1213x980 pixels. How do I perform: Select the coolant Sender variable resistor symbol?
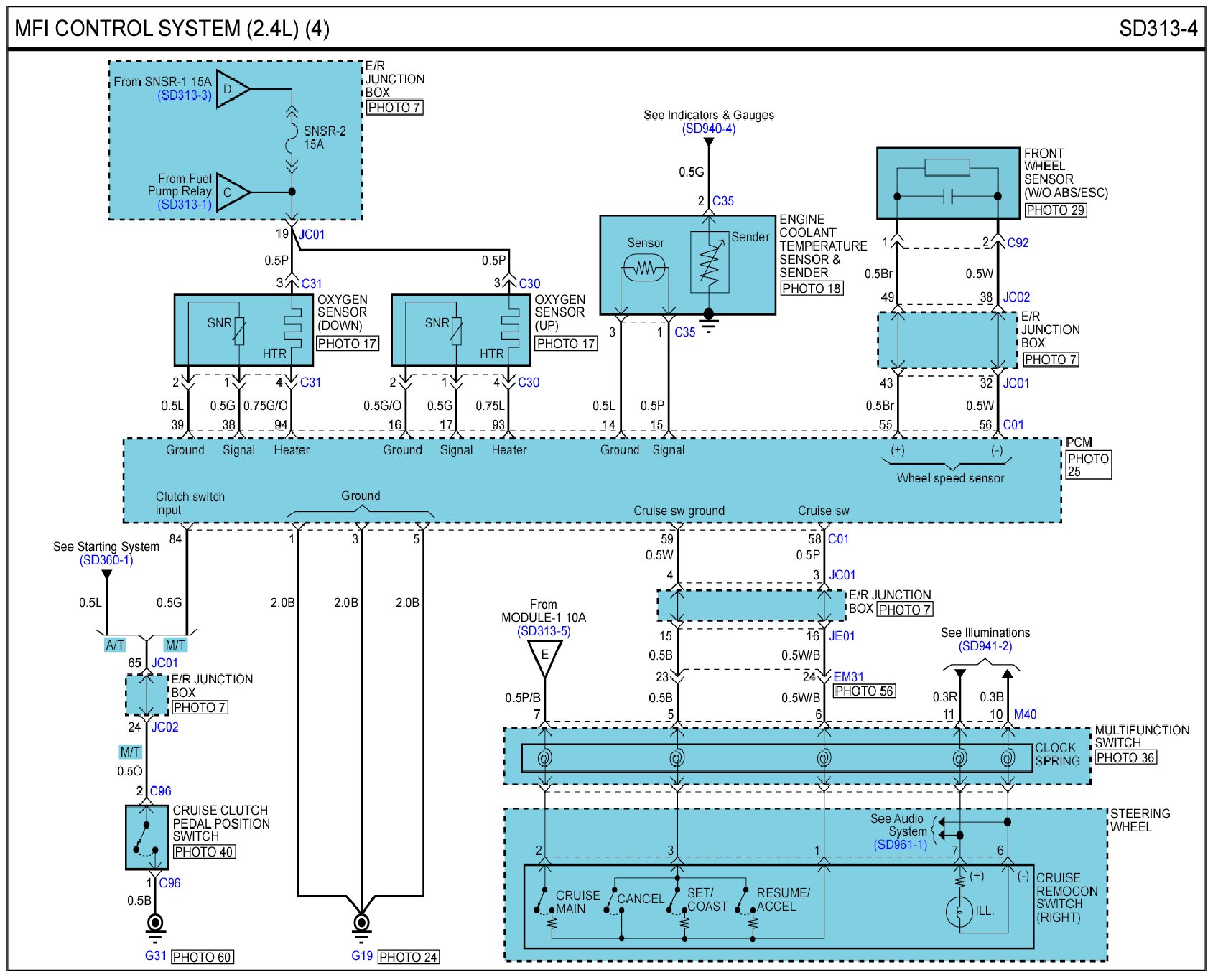(709, 262)
